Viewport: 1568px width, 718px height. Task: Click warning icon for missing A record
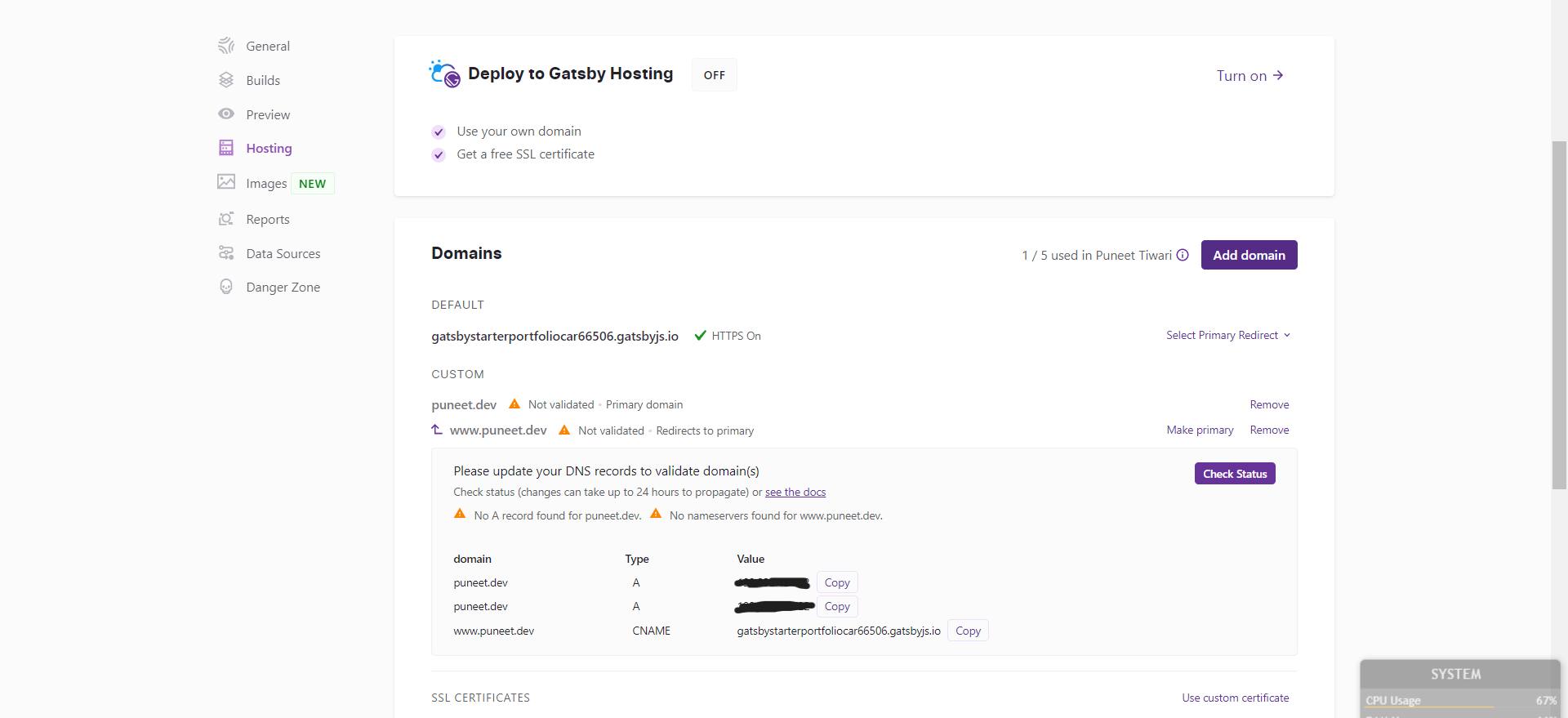(460, 515)
